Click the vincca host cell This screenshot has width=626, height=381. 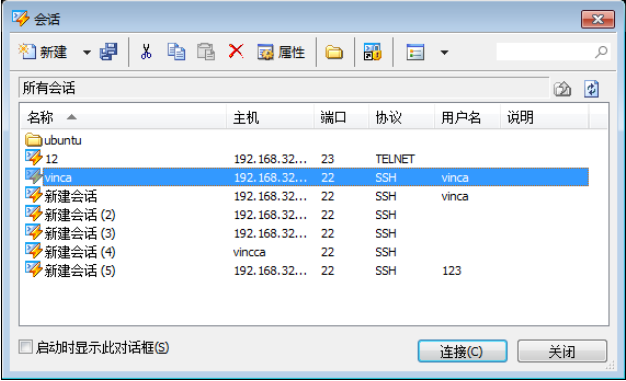[249, 252]
